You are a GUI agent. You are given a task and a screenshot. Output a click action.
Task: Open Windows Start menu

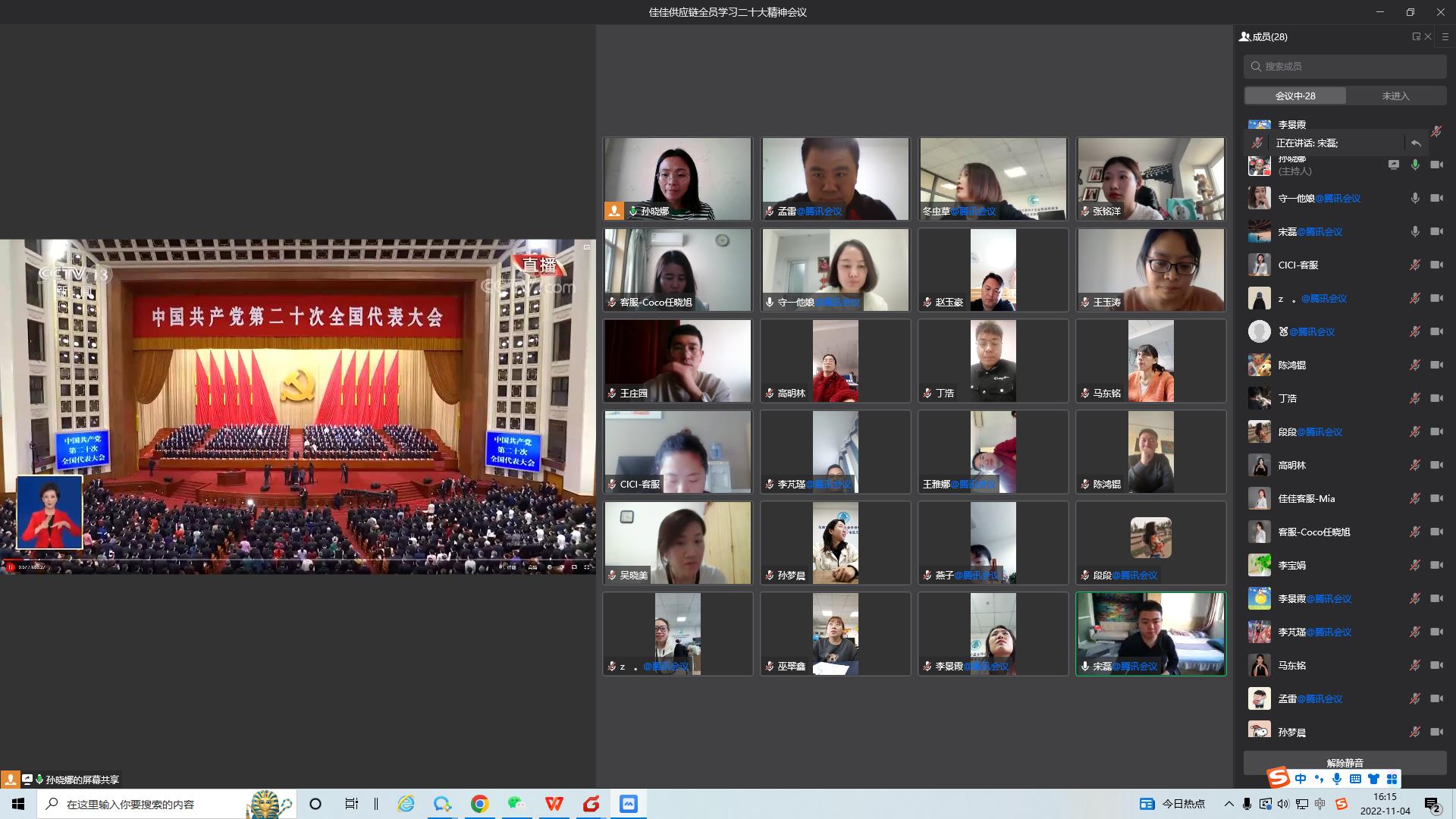click(18, 804)
